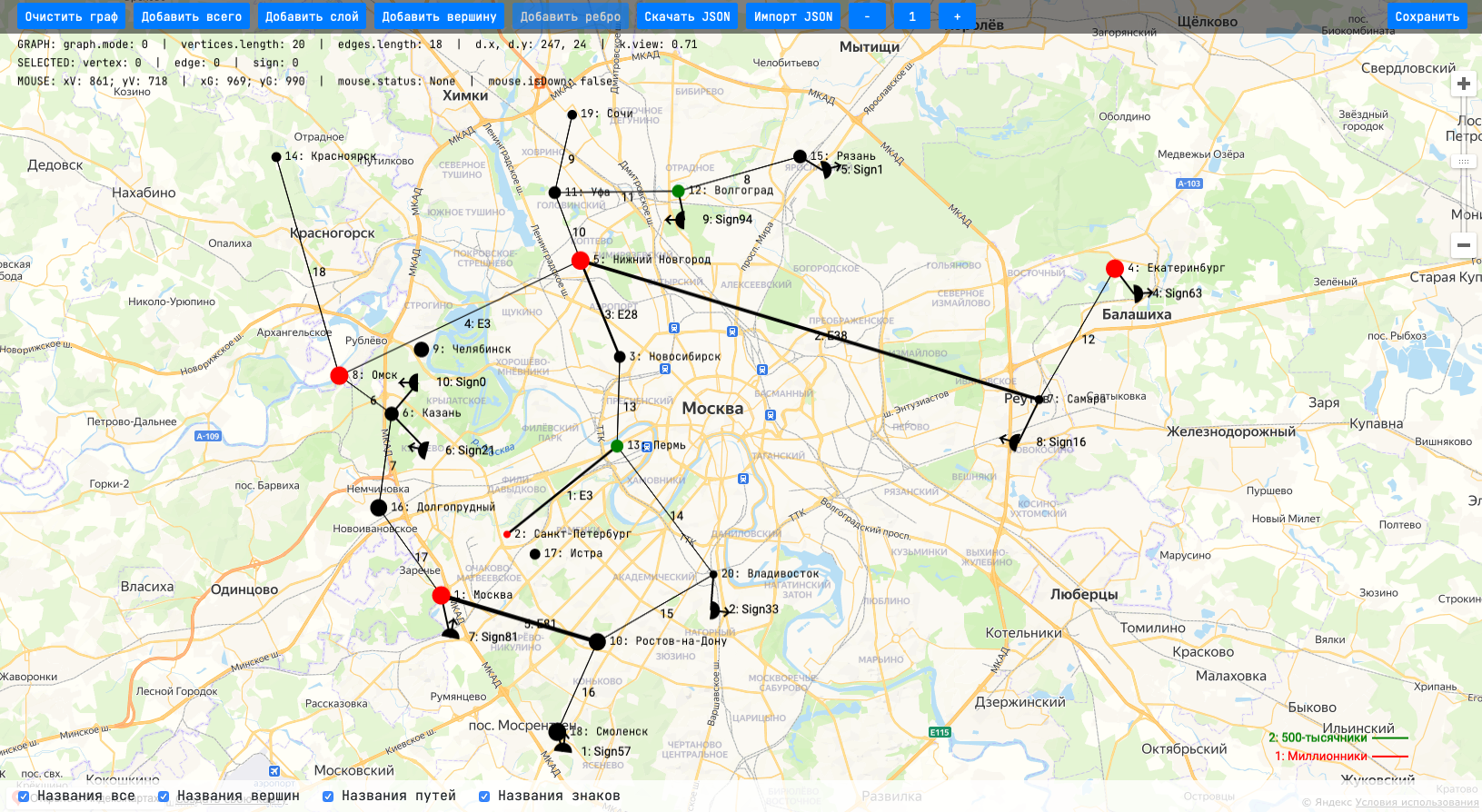This screenshot has width=1482, height=812.
Task: Click the edge label 3: E28
Action: tap(622, 314)
